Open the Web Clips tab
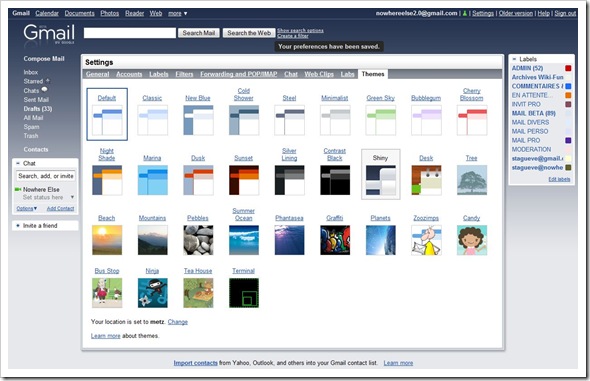The height and width of the screenshot is (381, 590). click(319, 74)
